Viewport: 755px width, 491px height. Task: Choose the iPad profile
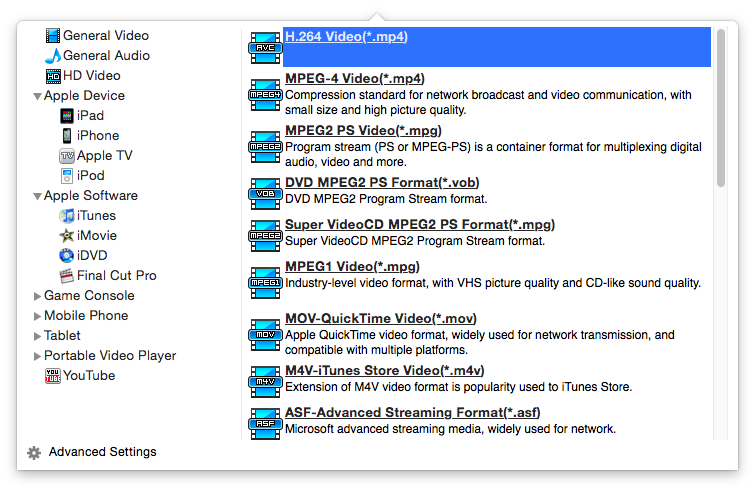(90, 116)
